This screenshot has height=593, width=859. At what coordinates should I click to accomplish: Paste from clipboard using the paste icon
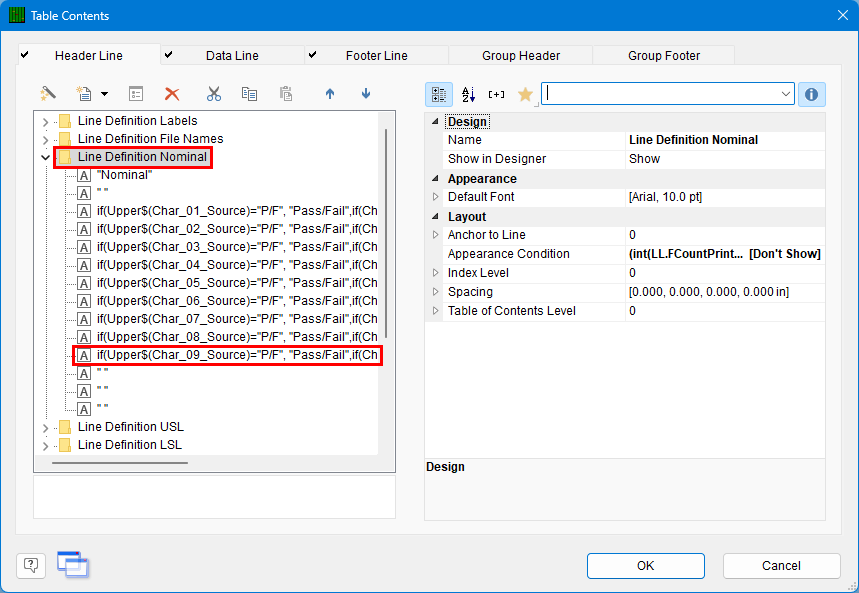click(285, 94)
